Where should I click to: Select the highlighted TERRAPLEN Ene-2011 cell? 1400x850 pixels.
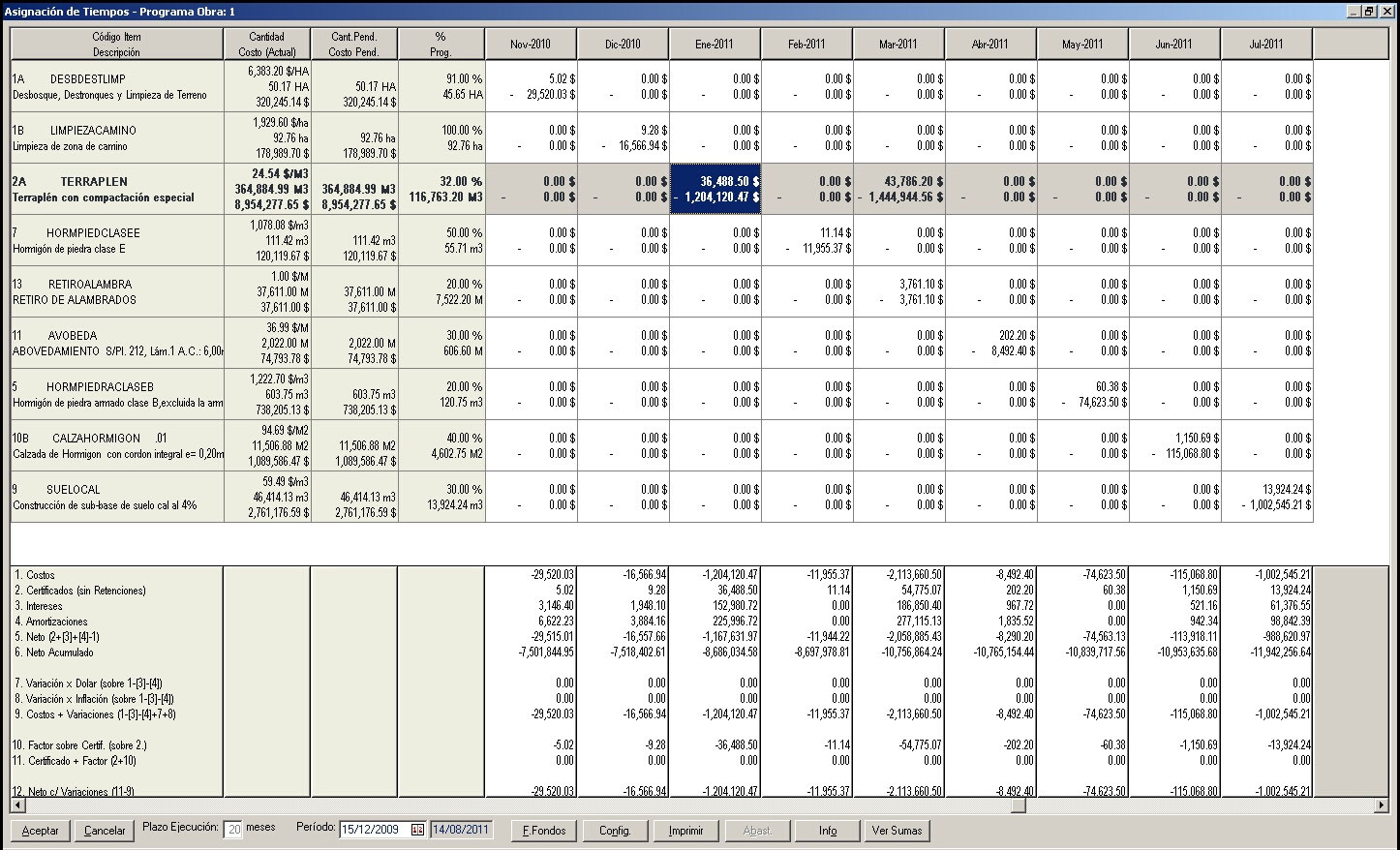(715, 189)
